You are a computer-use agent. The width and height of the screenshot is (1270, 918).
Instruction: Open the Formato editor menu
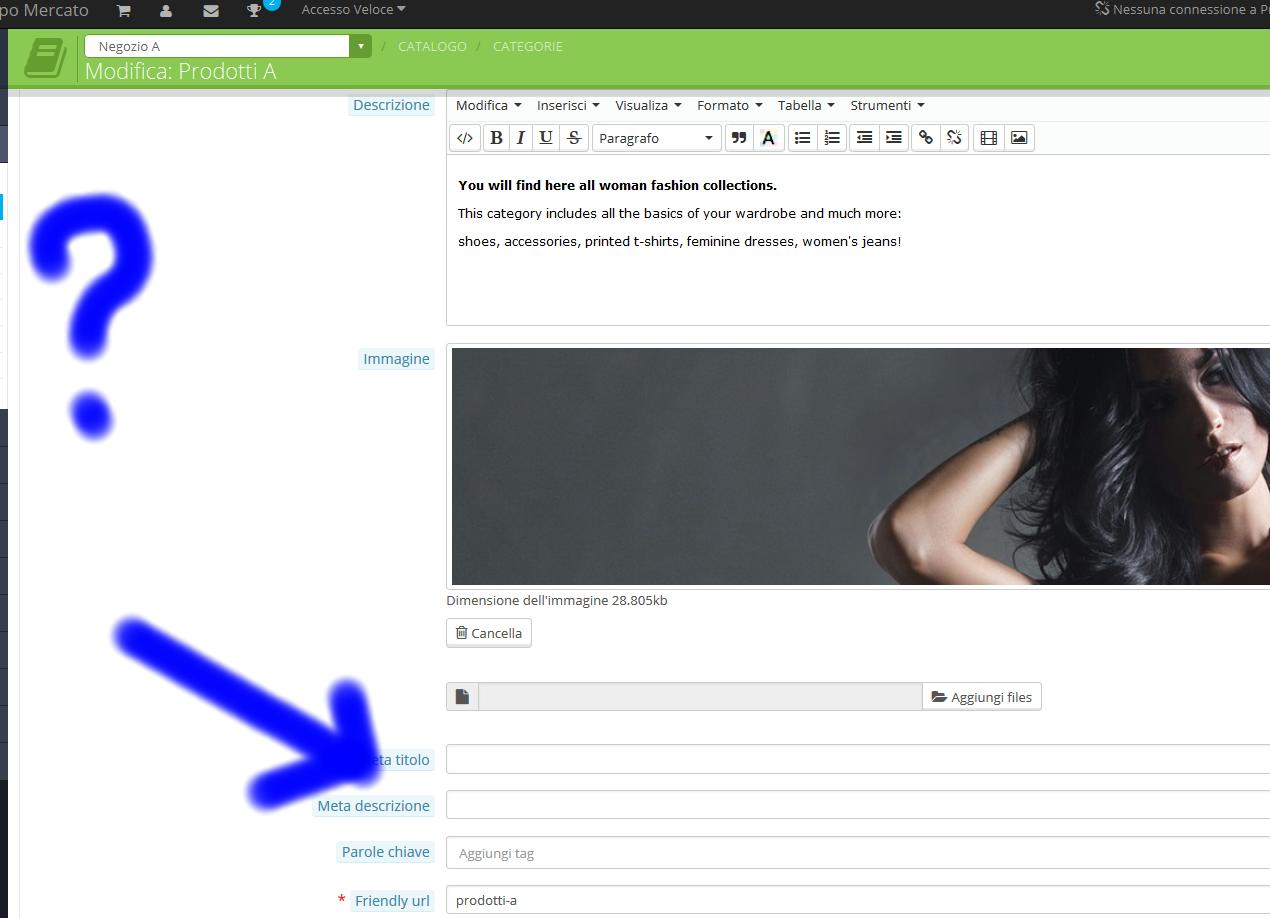(x=729, y=105)
